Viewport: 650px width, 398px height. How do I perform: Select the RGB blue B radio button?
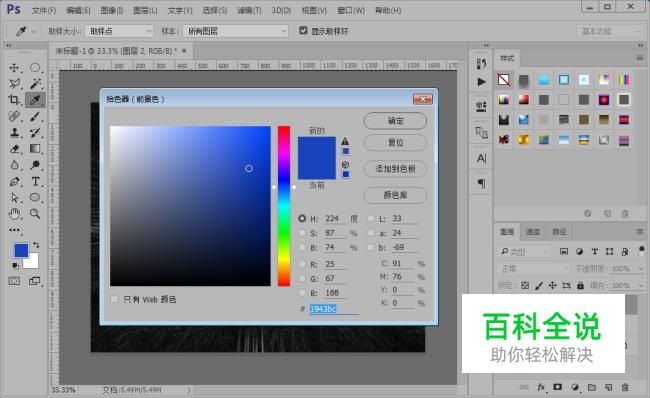tap(302, 293)
